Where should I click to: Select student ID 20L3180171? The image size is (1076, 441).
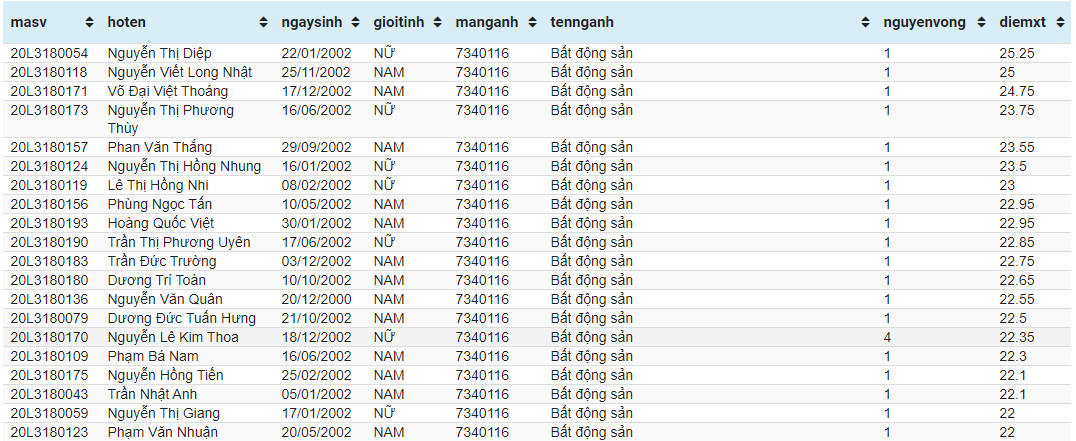[x=49, y=91]
